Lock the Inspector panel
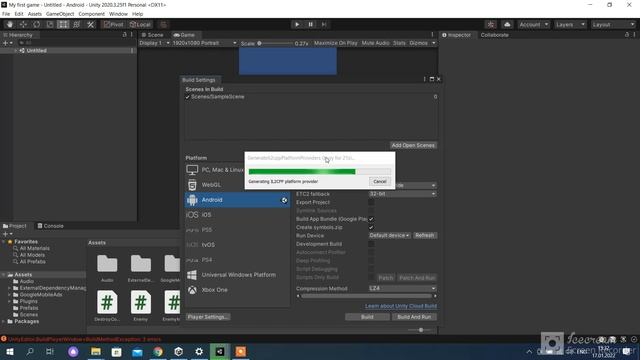This screenshot has width=640, height=360. (x=627, y=35)
